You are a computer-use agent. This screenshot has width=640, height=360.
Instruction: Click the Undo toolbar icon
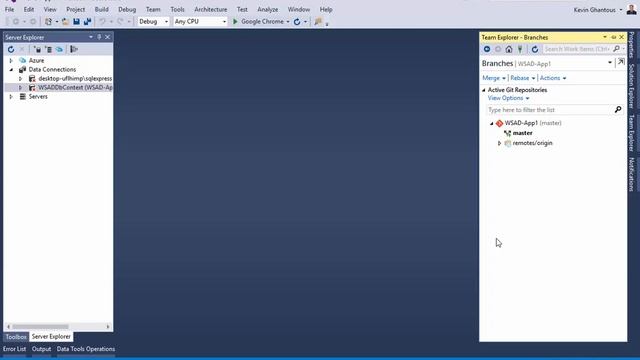[102, 22]
